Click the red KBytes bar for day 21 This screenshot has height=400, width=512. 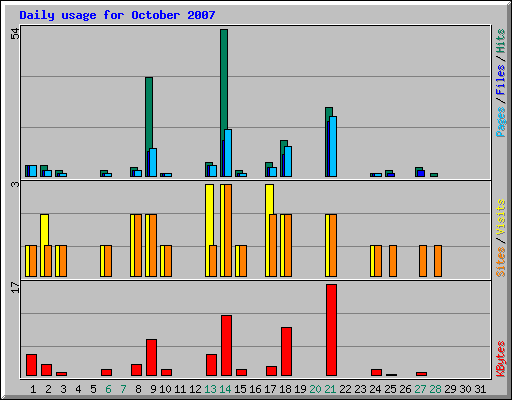[331, 330]
